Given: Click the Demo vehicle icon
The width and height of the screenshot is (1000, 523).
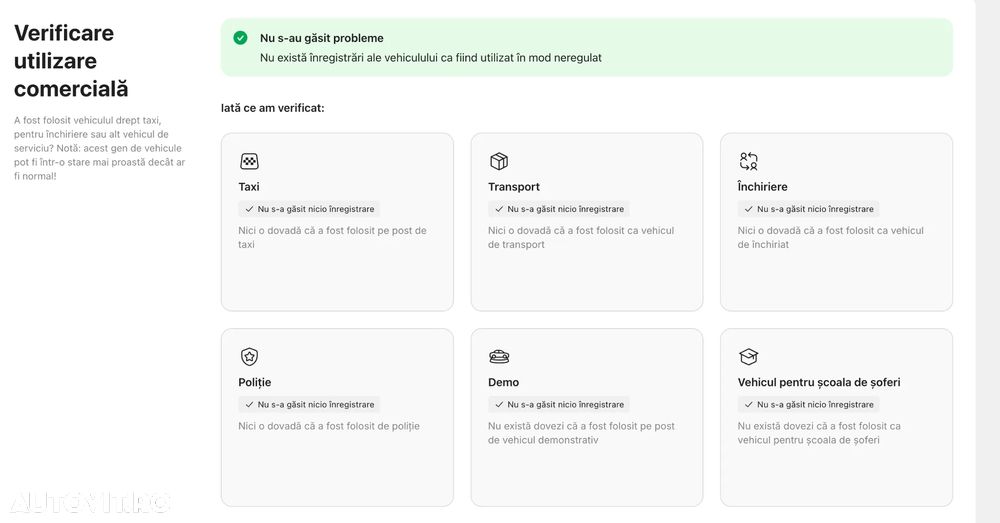Looking at the screenshot, I should tap(499, 357).
